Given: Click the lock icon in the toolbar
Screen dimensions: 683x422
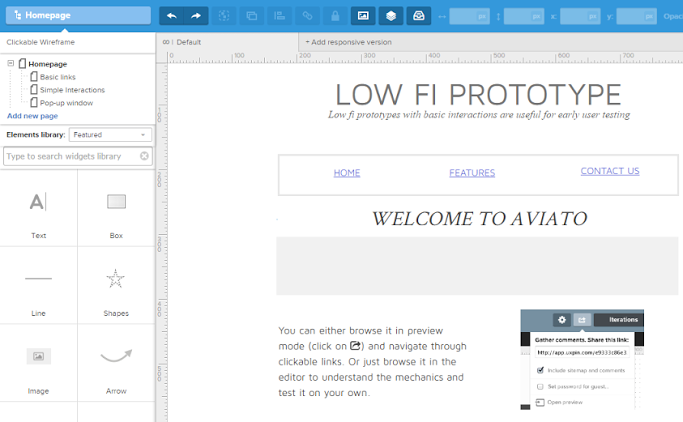Looking at the screenshot, I should pyautogui.click(x=335, y=16).
